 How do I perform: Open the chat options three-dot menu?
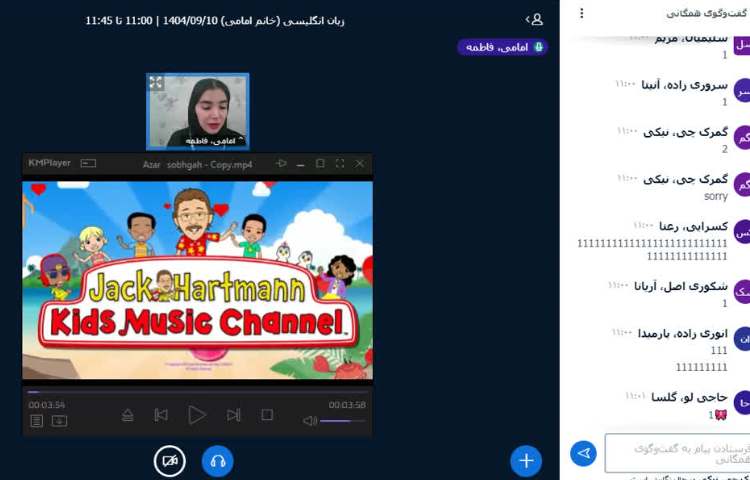tap(582, 13)
